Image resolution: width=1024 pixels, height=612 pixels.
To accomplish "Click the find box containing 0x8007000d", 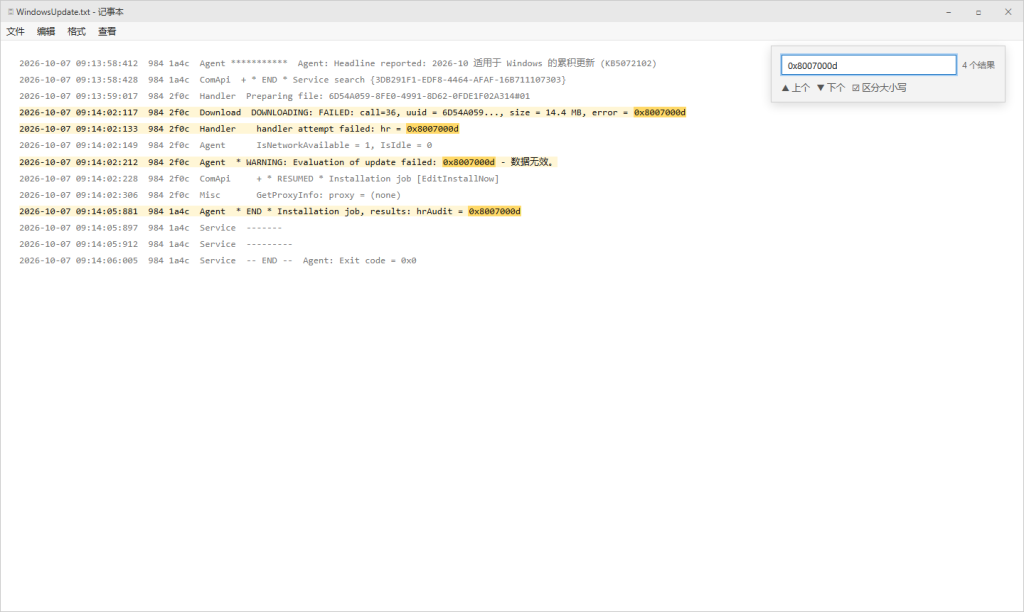I will tap(869, 65).
